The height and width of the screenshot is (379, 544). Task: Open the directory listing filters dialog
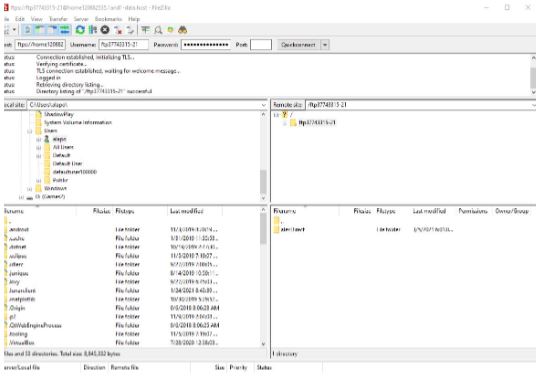tap(145, 30)
